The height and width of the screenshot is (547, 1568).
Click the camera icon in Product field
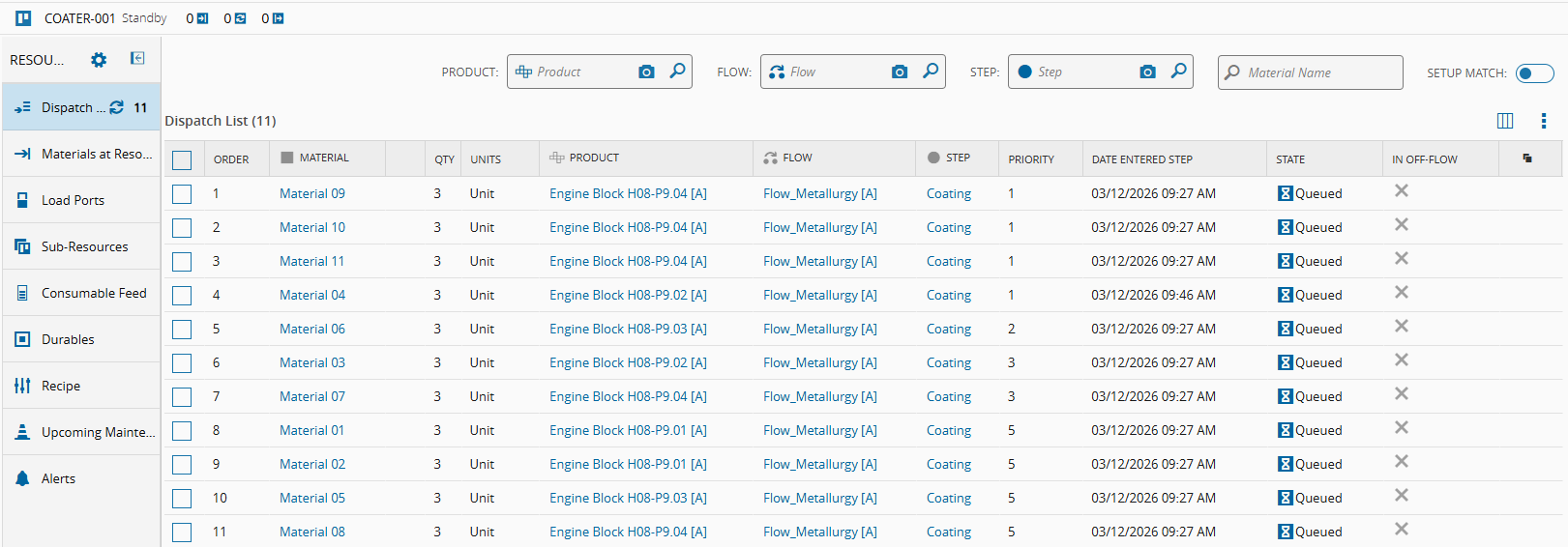646,72
